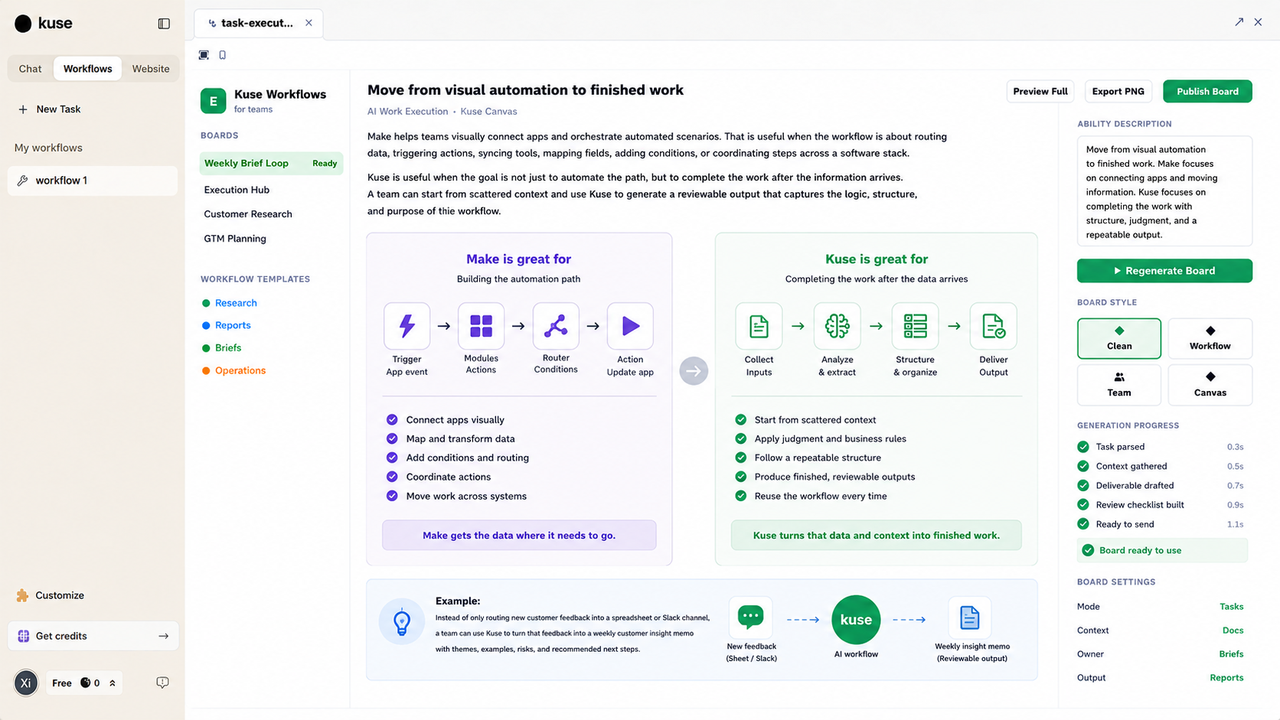The width and height of the screenshot is (1280, 720).
Task: Switch to the Chat tab
Action: (30, 69)
